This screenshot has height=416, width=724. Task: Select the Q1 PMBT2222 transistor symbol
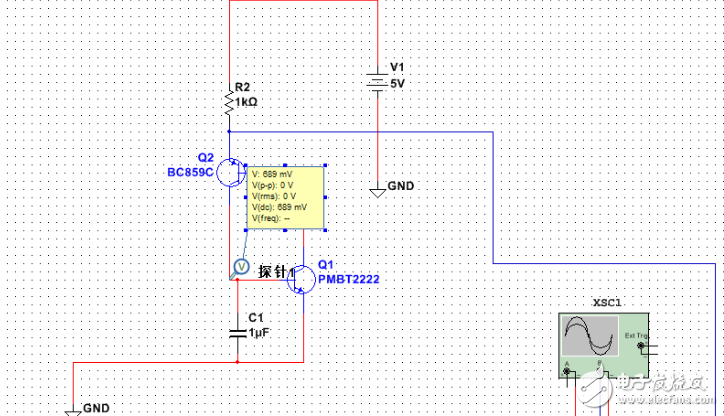coord(301,279)
